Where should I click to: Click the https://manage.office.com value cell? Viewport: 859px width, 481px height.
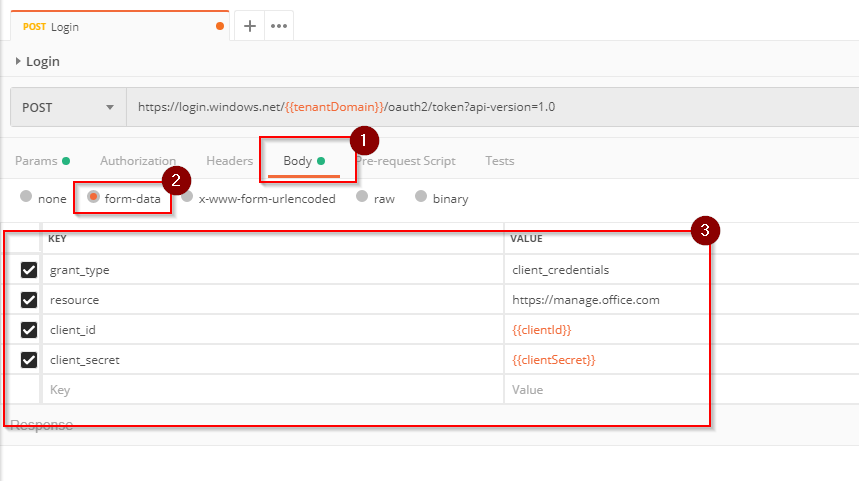[x=681, y=300]
